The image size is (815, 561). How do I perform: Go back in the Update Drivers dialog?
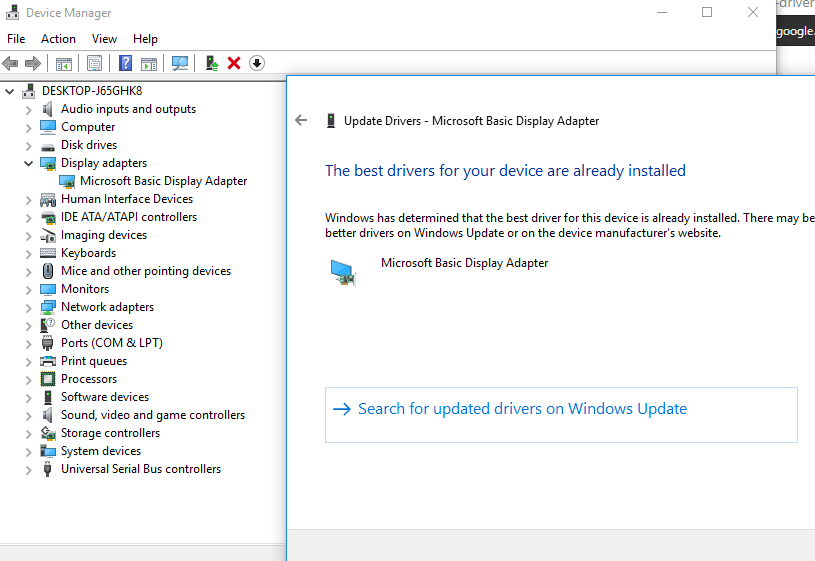[x=301, y=121]
